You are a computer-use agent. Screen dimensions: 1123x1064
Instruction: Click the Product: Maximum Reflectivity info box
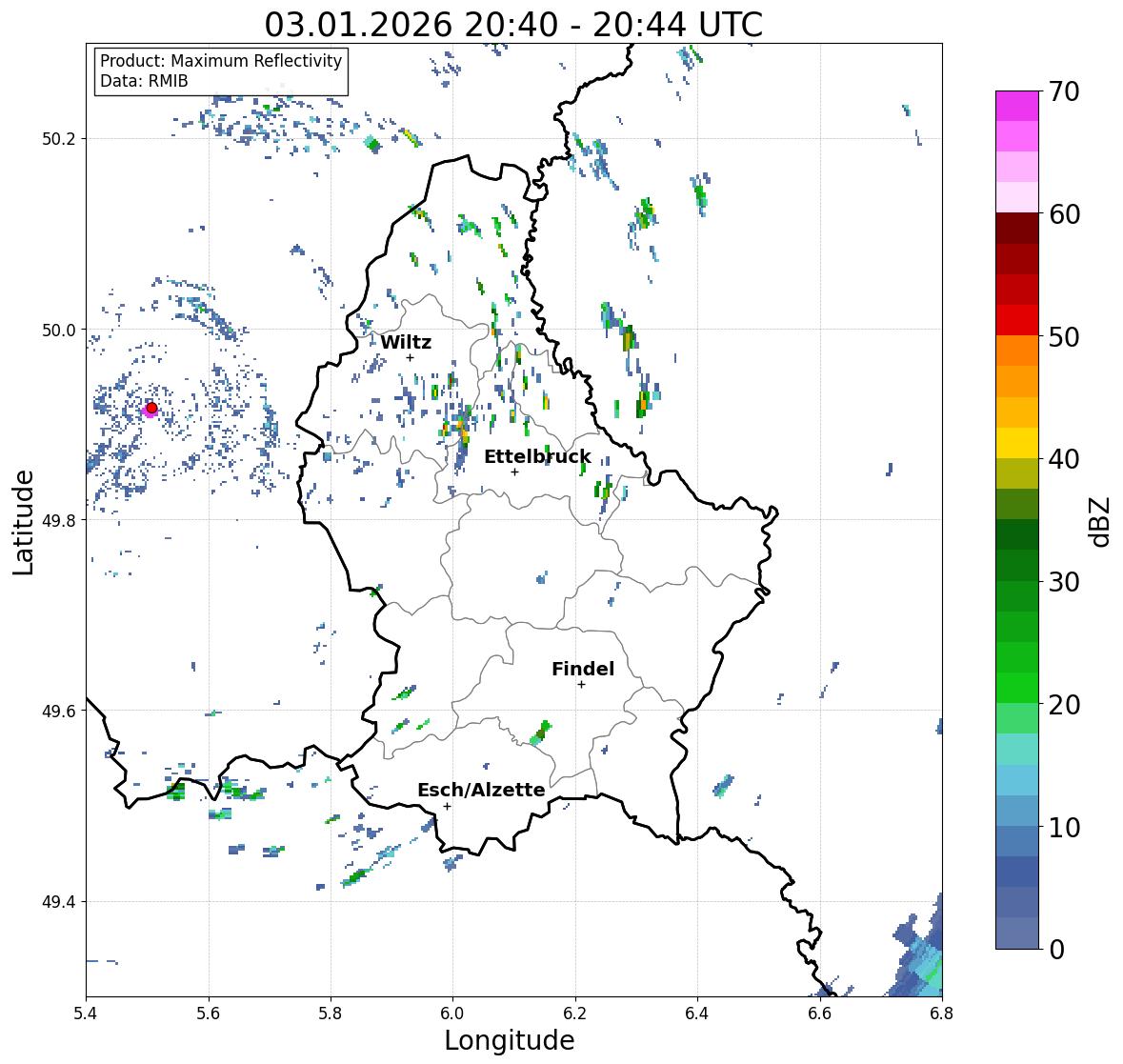point(221,70)
